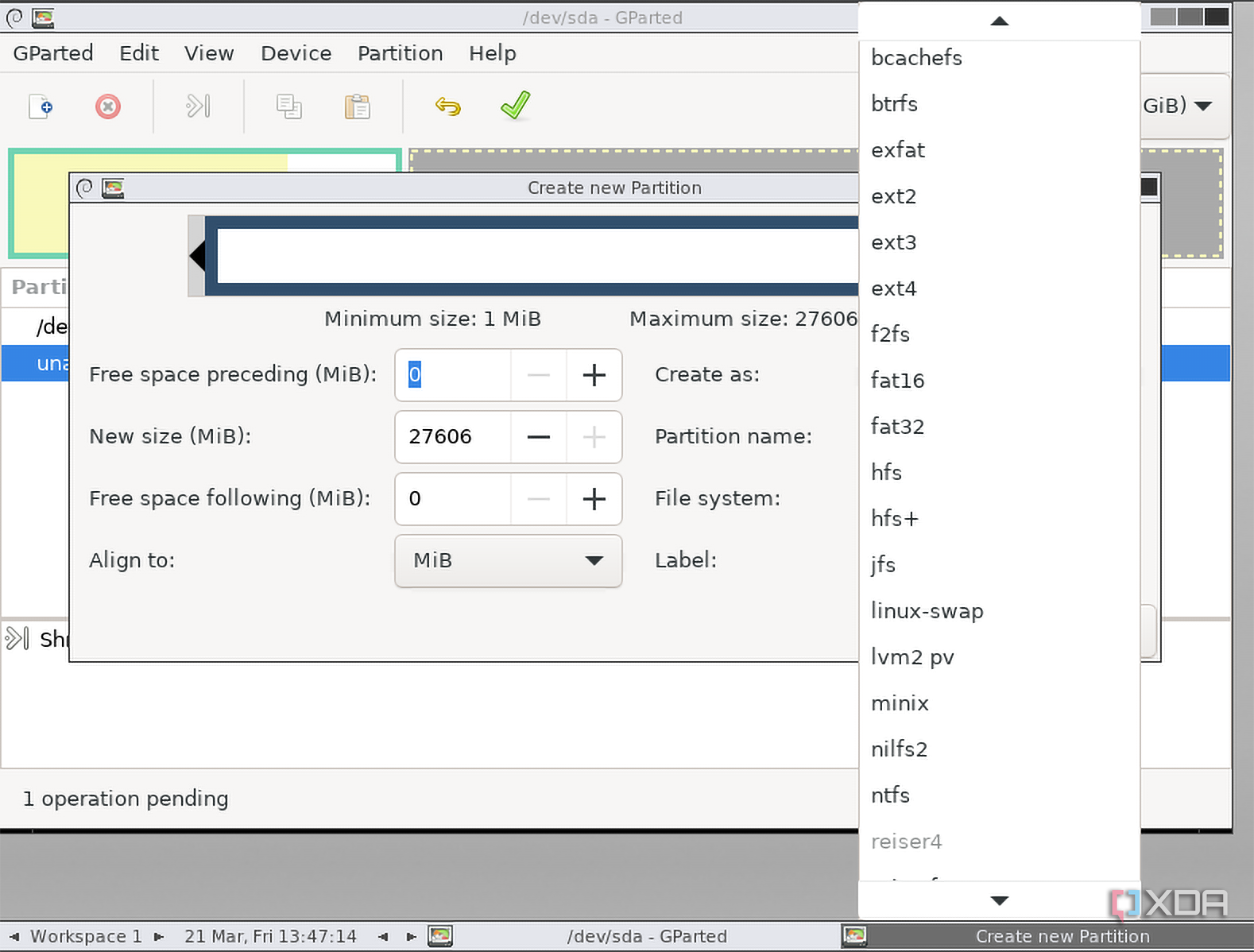The height and width of the screenshot is (952, 1254).
Task: Click the New size input field
Action: point(453,437)
